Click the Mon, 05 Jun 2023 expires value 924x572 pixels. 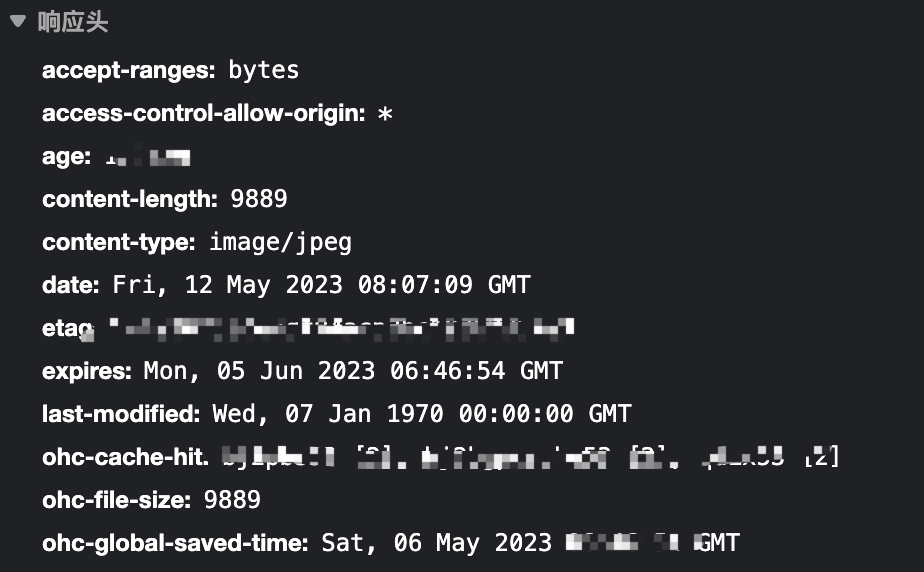[x=353, y=371]
